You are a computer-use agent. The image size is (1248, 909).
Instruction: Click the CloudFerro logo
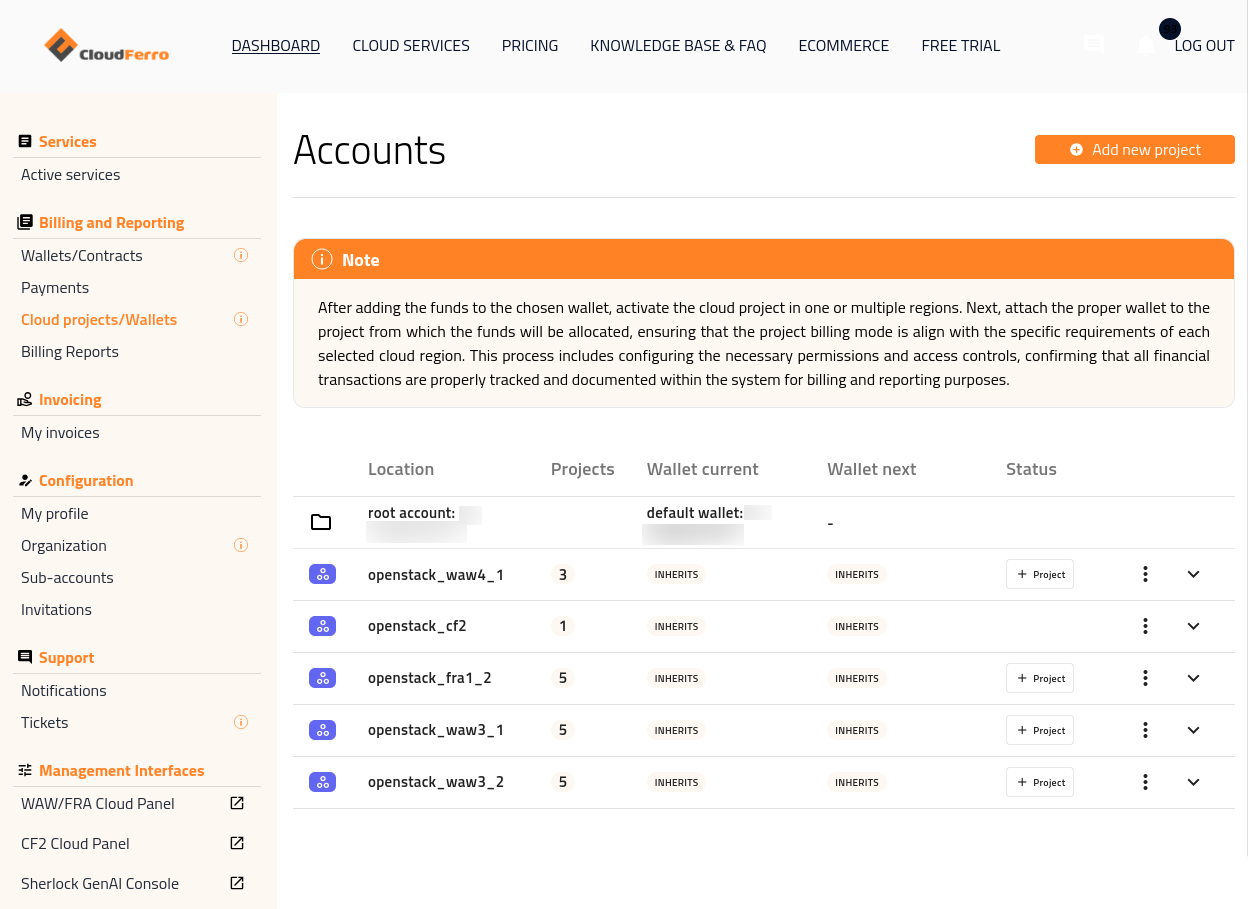coord(107,46)
